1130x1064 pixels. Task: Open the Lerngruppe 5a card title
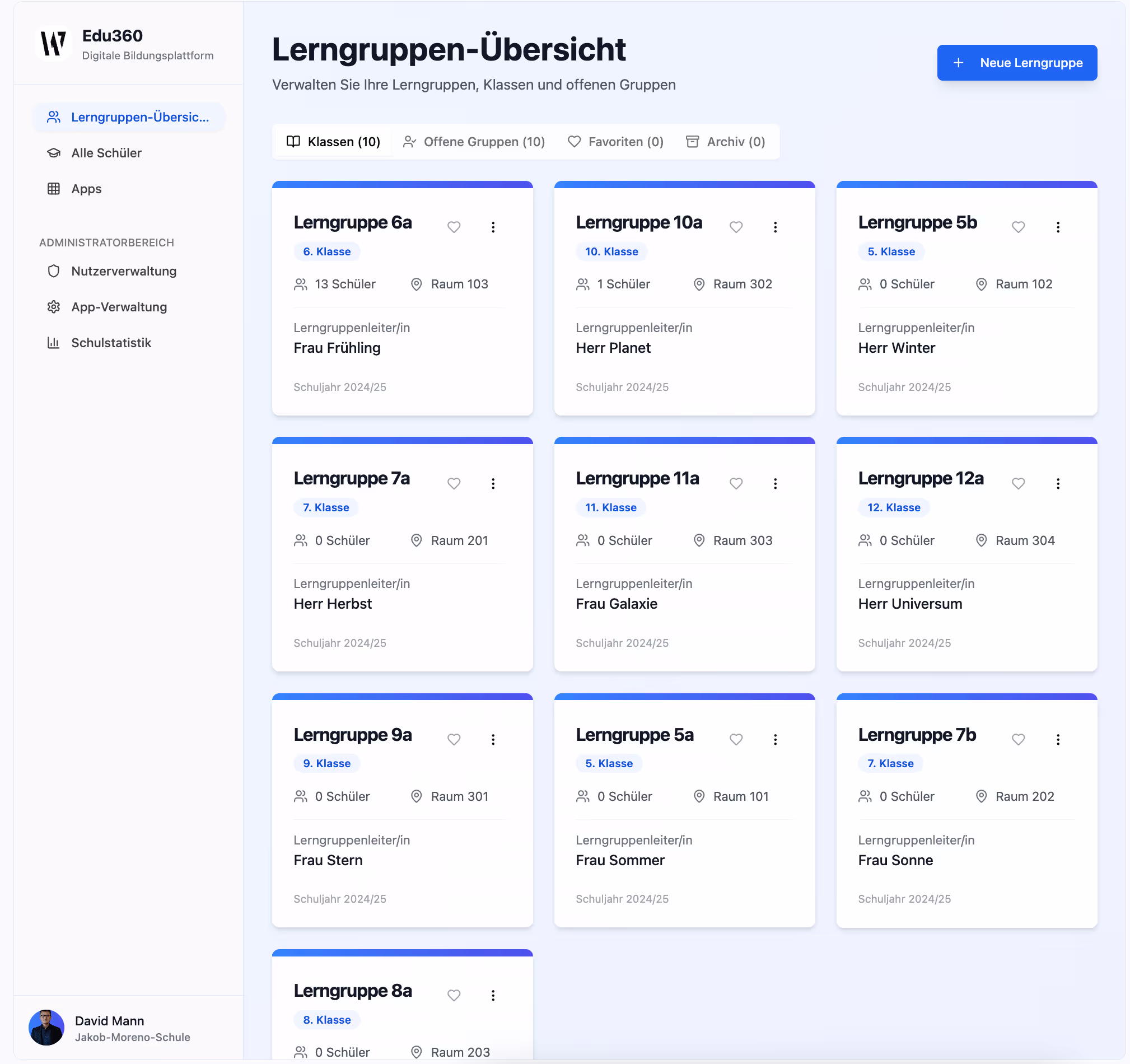[634, 734]
